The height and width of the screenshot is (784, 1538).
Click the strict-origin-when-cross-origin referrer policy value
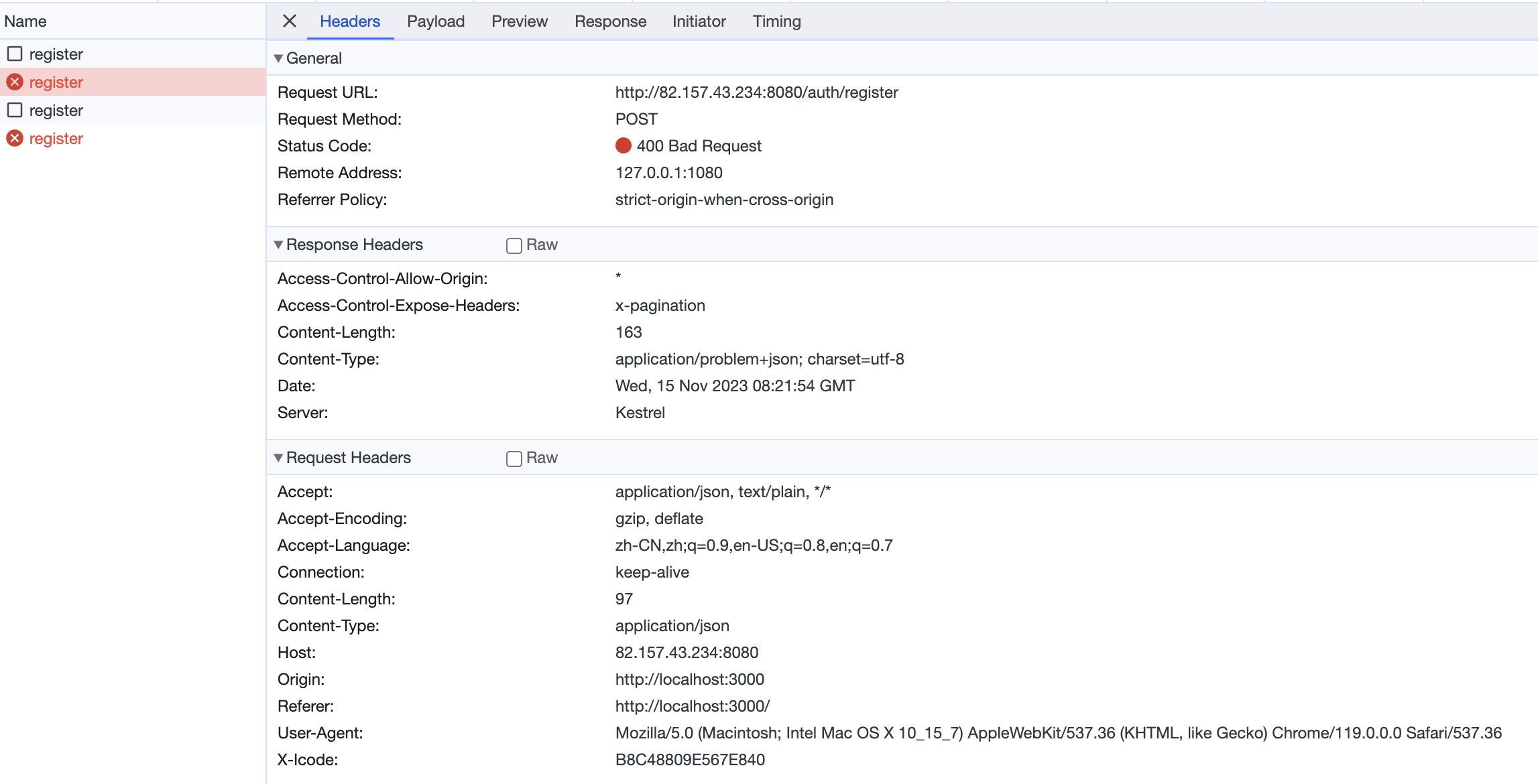point(725,200)
